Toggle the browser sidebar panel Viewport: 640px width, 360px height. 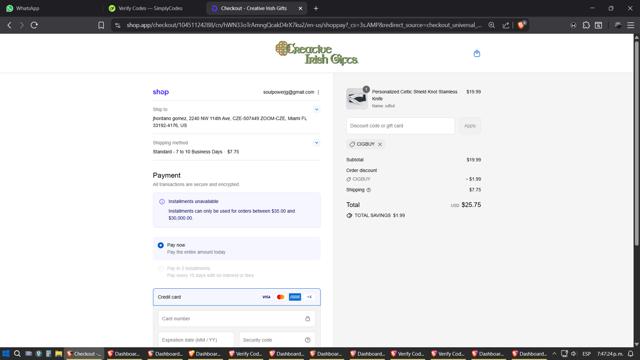point(598,25)
